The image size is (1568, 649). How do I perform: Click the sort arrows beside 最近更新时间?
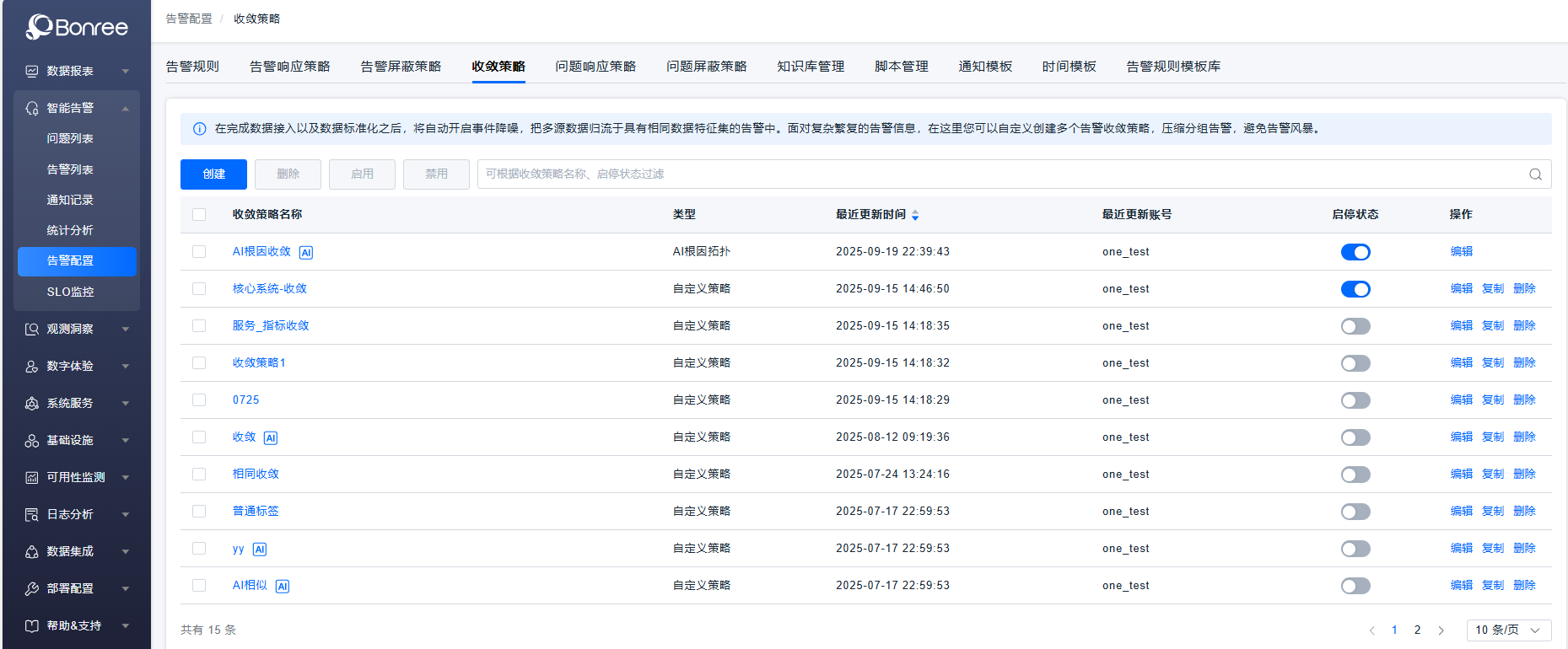pyautogui.click(x=915, y=215)
